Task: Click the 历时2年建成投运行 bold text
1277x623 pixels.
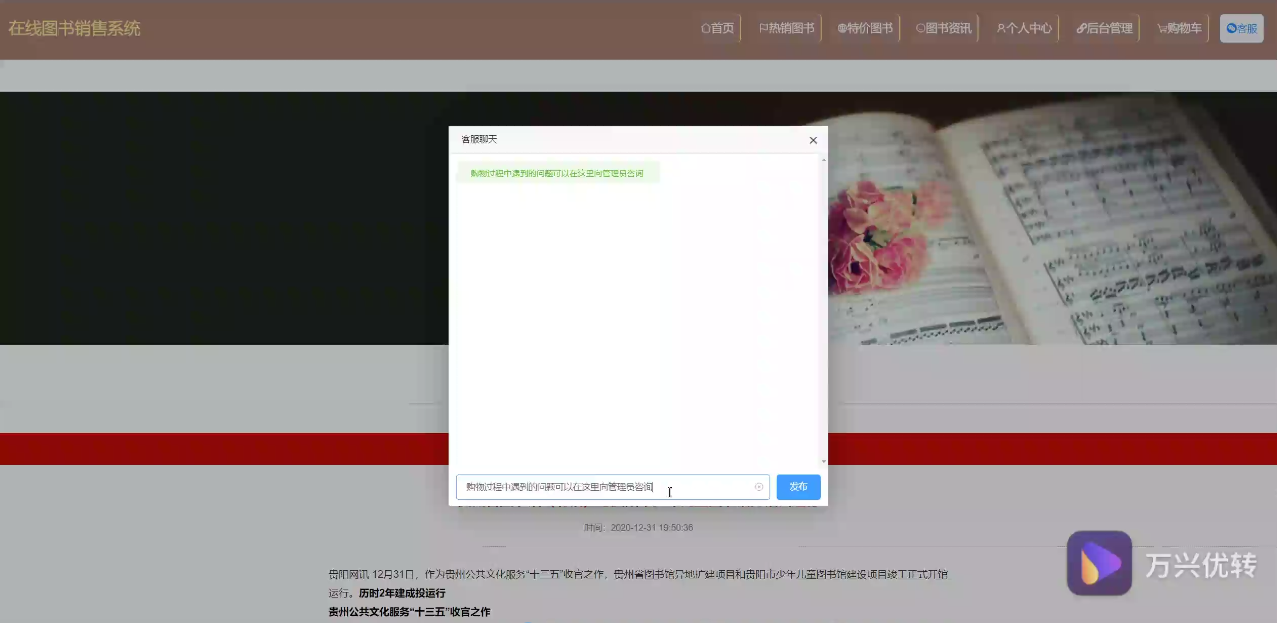Action: (402, 593)
